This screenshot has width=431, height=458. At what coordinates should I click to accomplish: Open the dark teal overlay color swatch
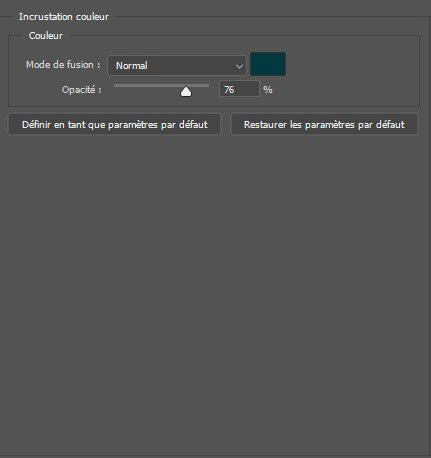268,64
